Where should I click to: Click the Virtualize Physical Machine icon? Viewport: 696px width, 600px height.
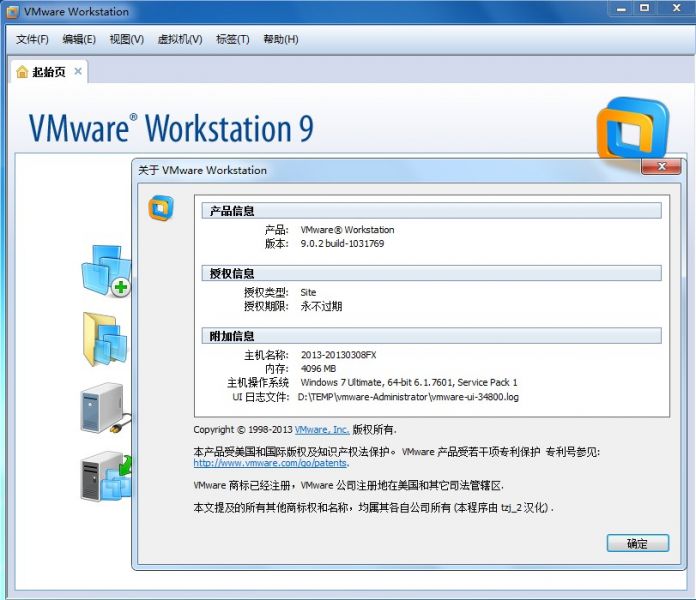[106, 475]
